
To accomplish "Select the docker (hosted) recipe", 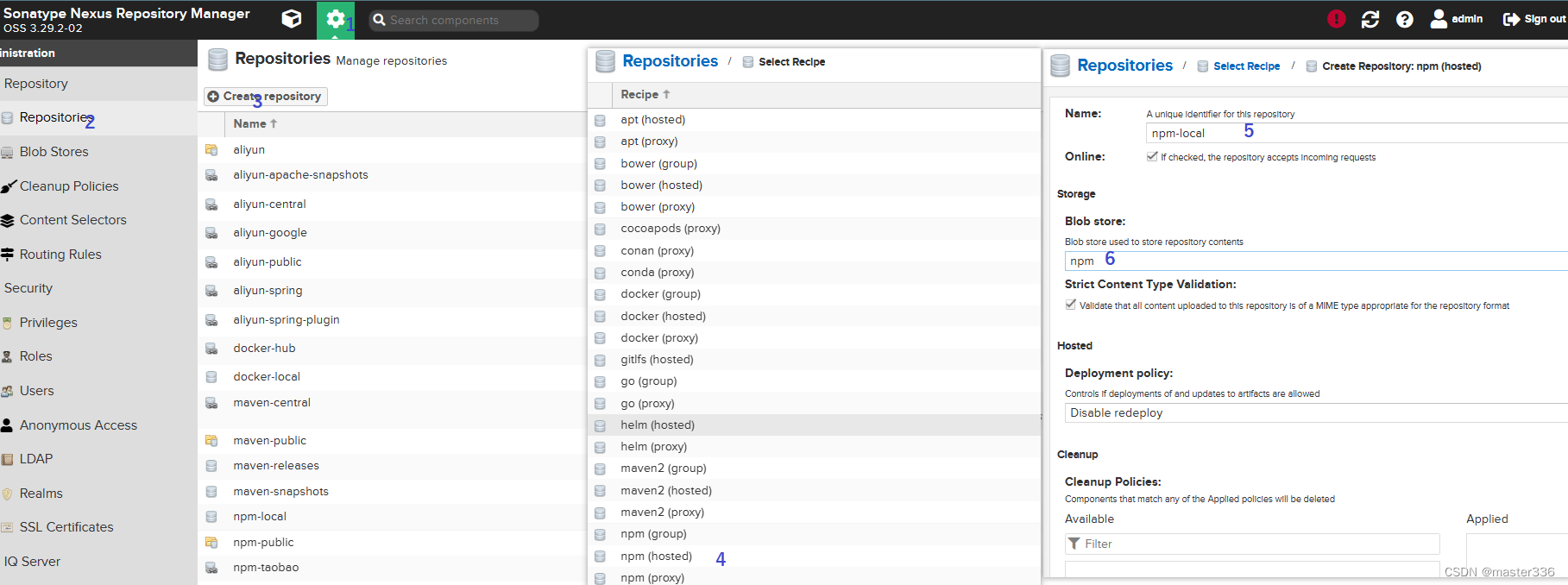I will tap(814, 317).
